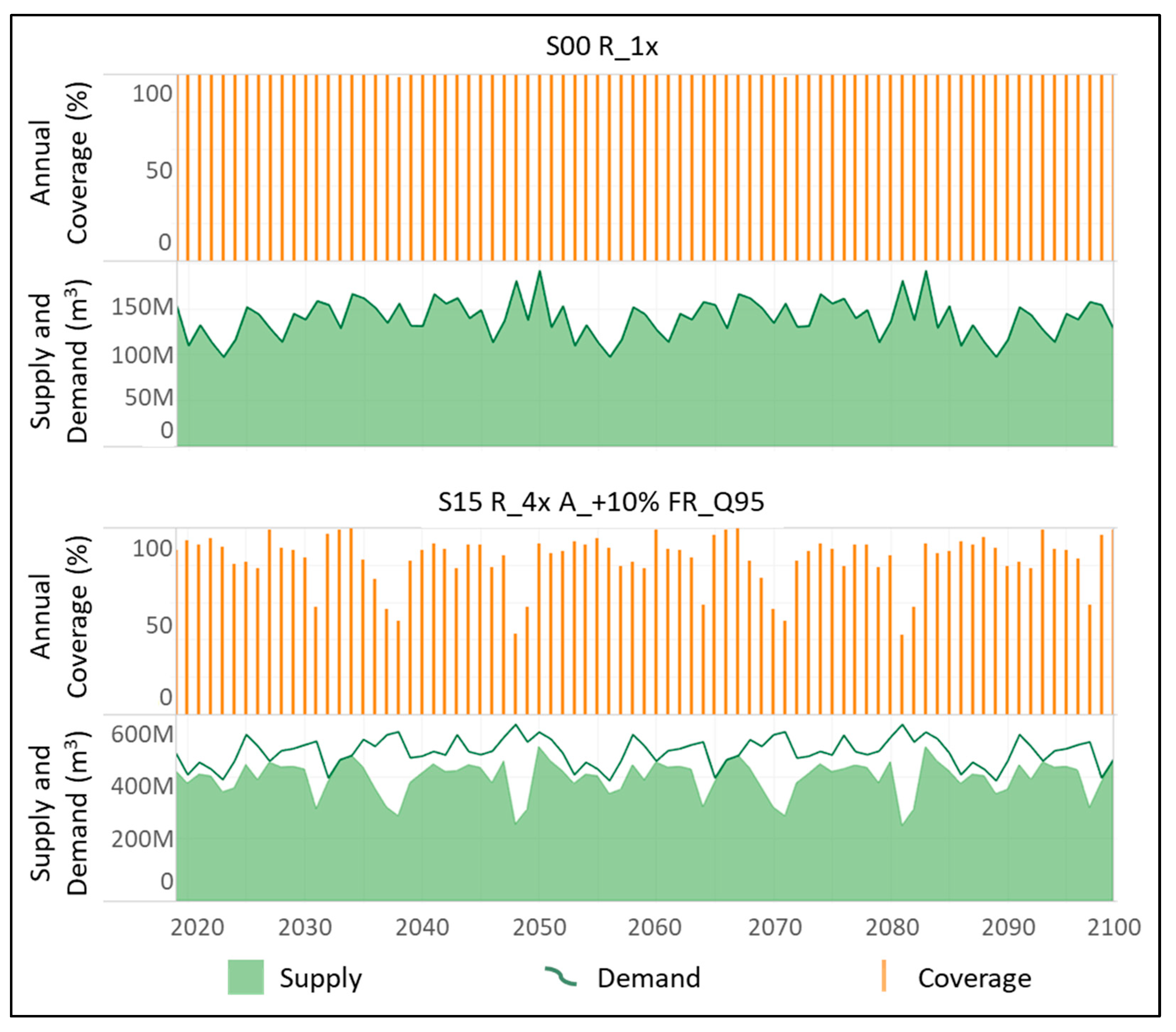Click the 600M label in the bottom supply chart
1176x1032 pixels.
[142, 735]
